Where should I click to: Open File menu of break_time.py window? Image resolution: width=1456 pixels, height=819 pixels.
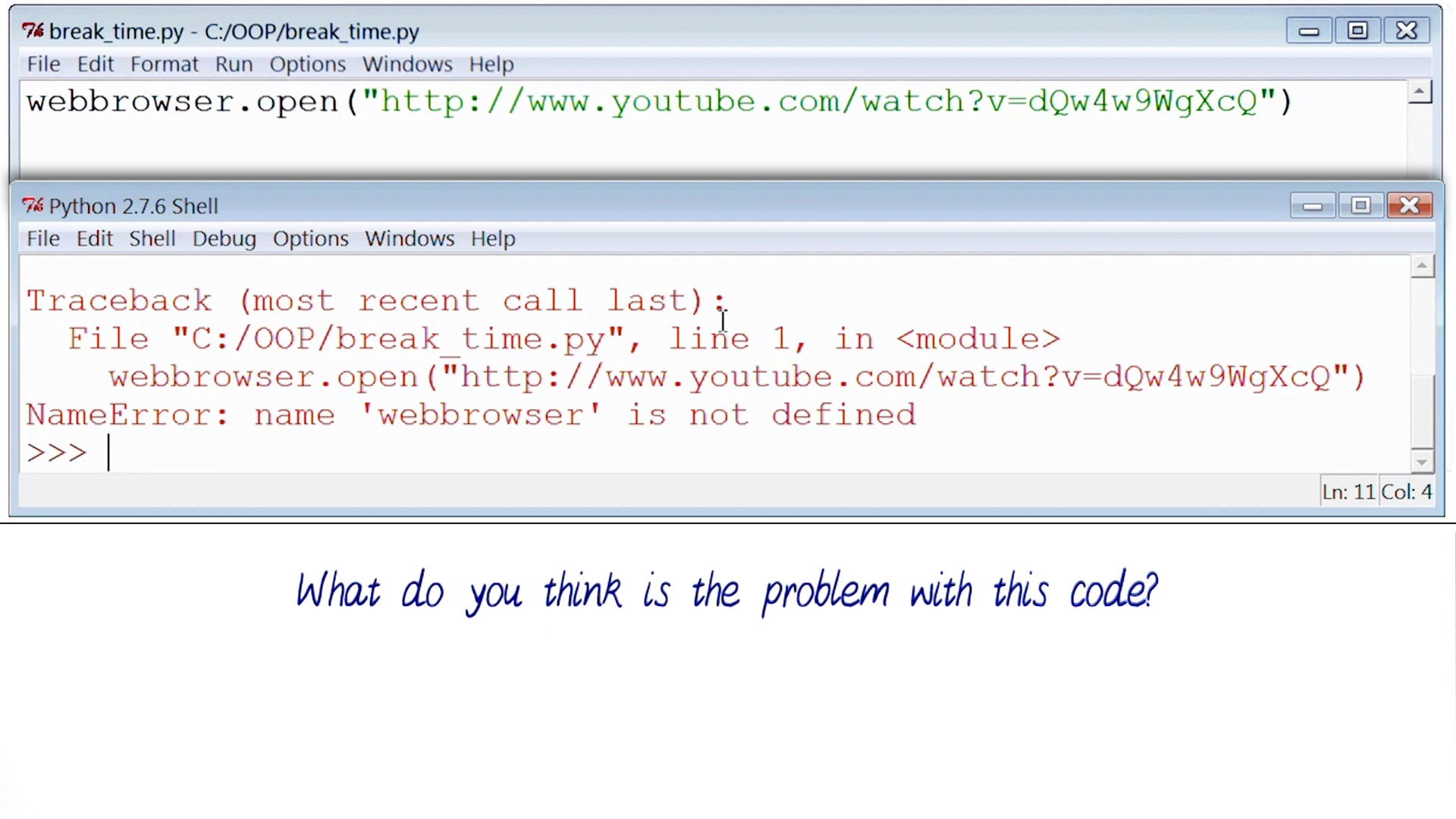(x=43, y=64)
